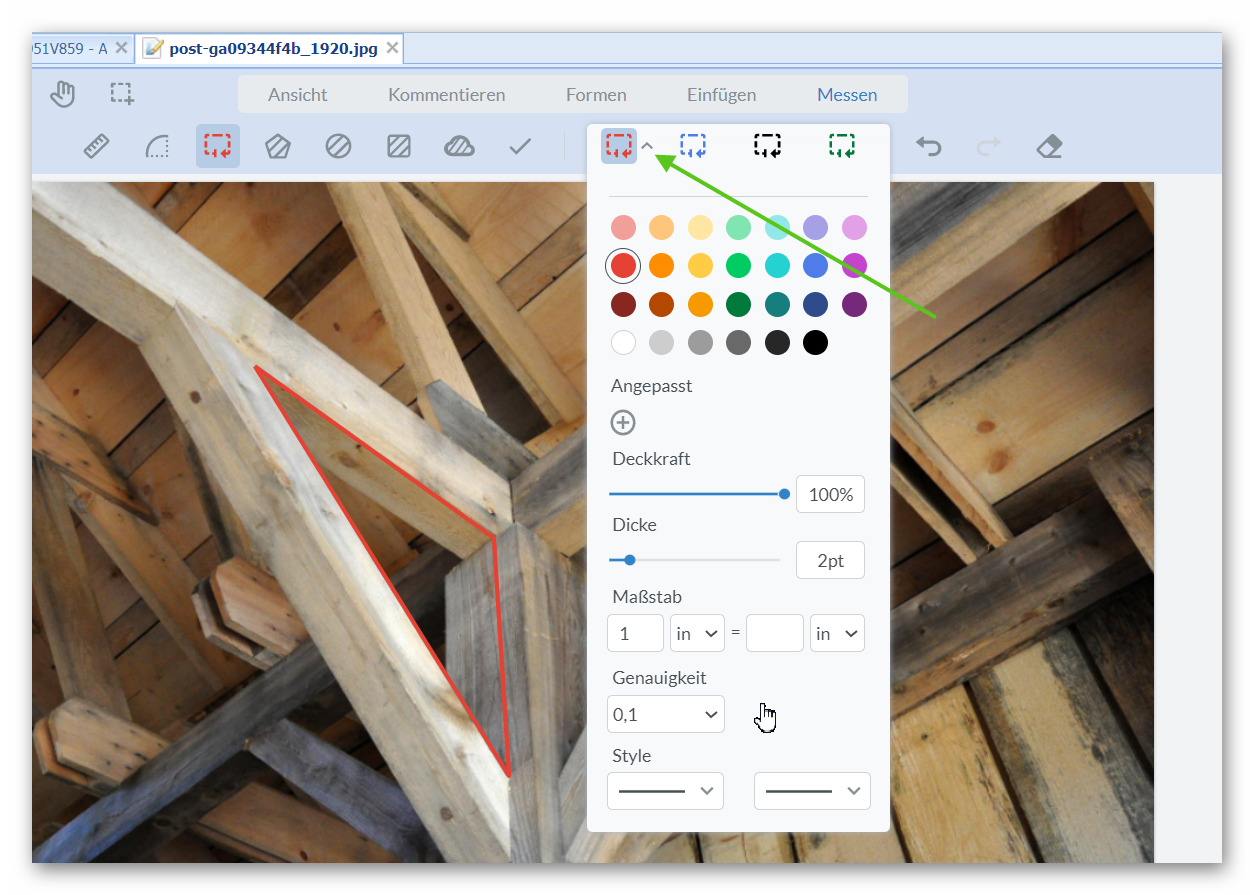
Task: Choose the polygon area measurement tool
Action: (x=277, y=147)
